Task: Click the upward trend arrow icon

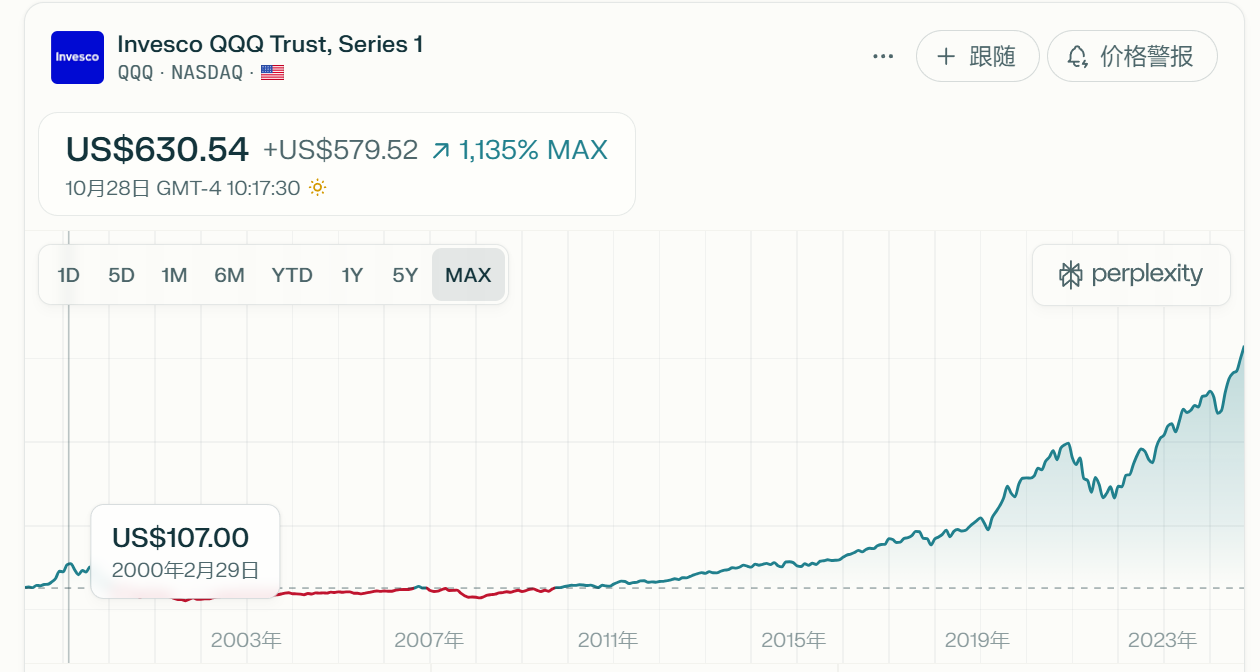Action: 441,151
